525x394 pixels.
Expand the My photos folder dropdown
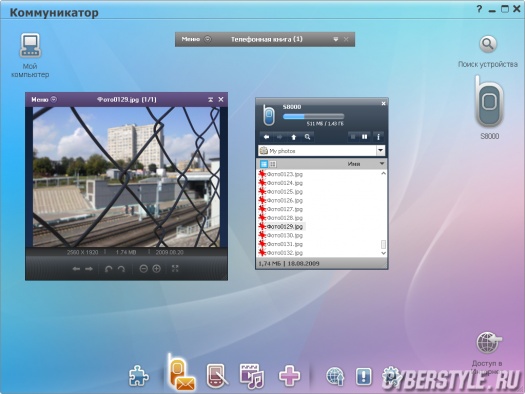tap(381, 151)
